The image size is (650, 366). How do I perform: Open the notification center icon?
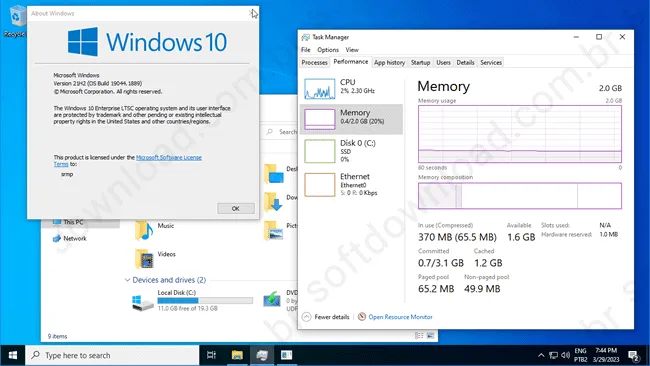point(633,355)
